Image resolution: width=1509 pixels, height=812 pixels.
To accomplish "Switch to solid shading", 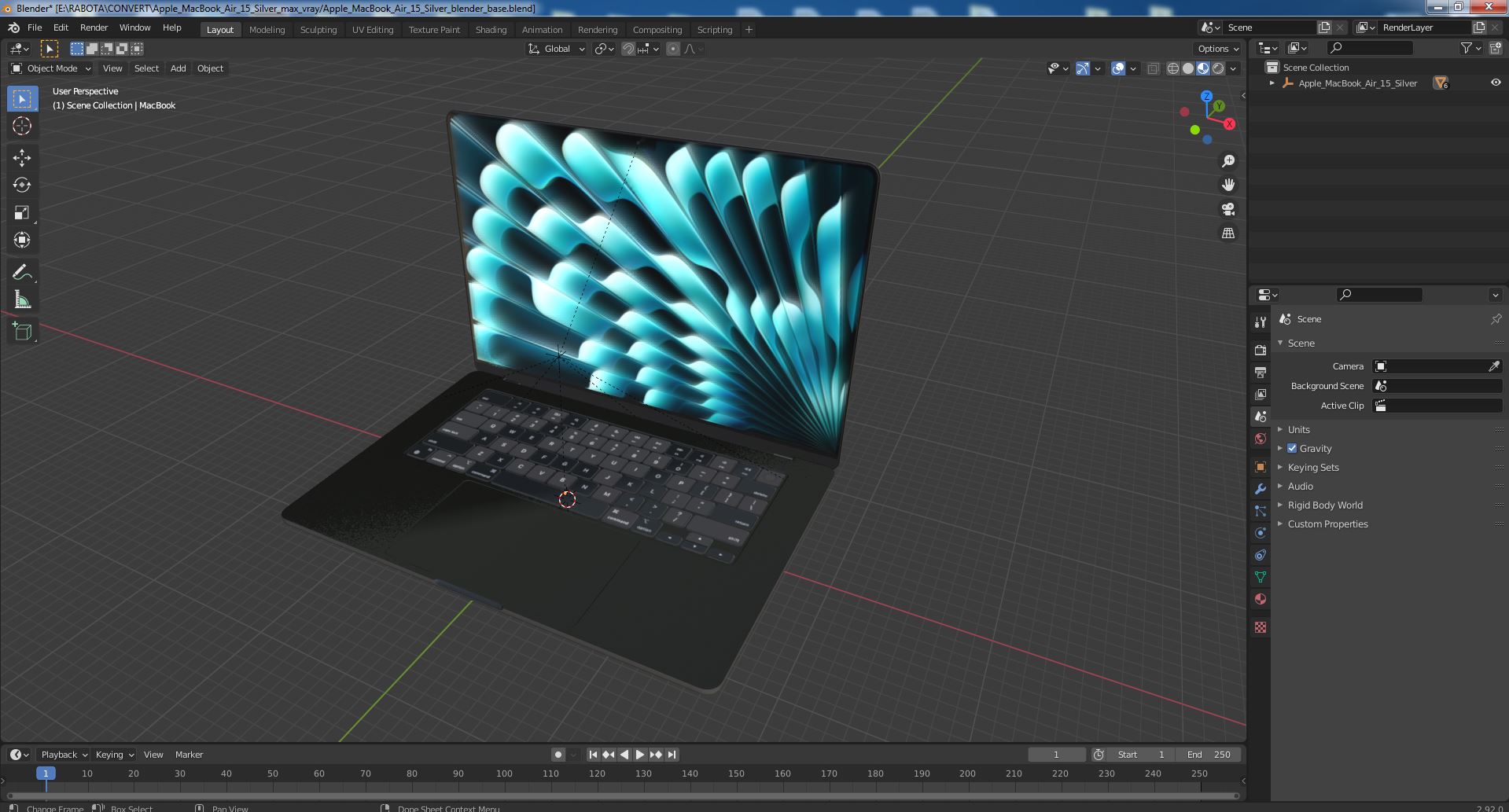I will [1188, 68].
